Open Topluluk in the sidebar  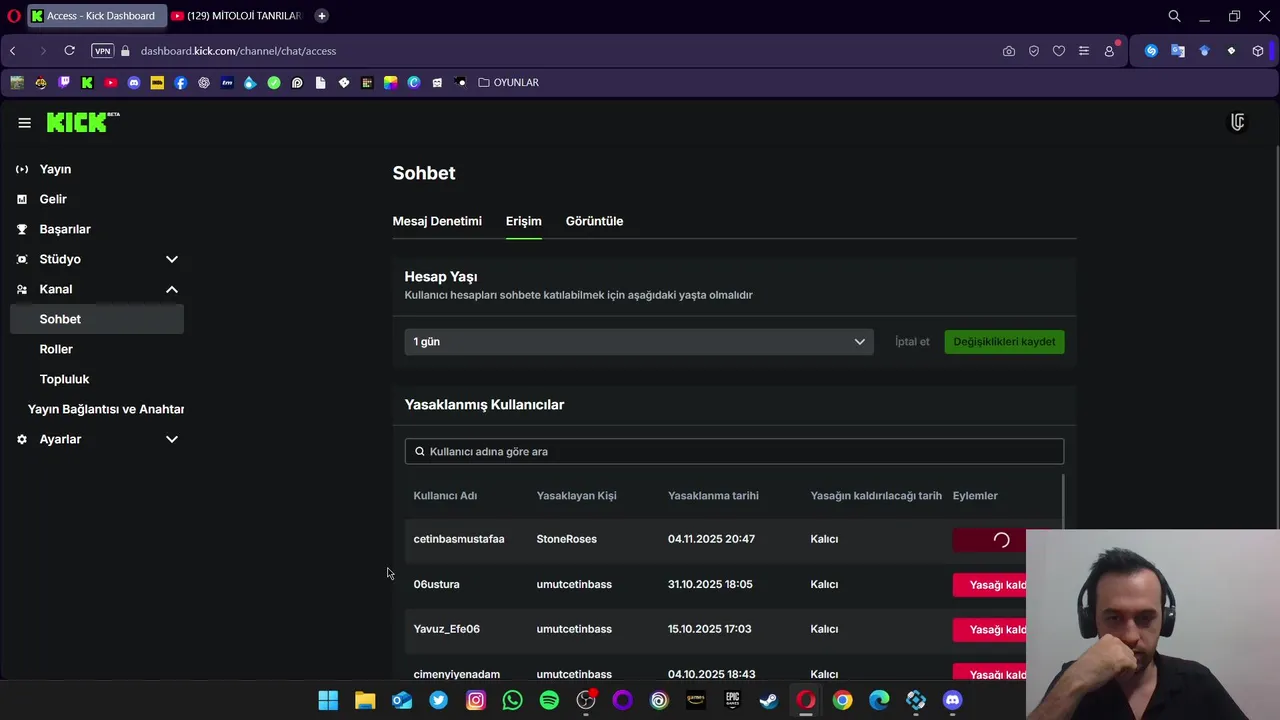coord(64,379)
